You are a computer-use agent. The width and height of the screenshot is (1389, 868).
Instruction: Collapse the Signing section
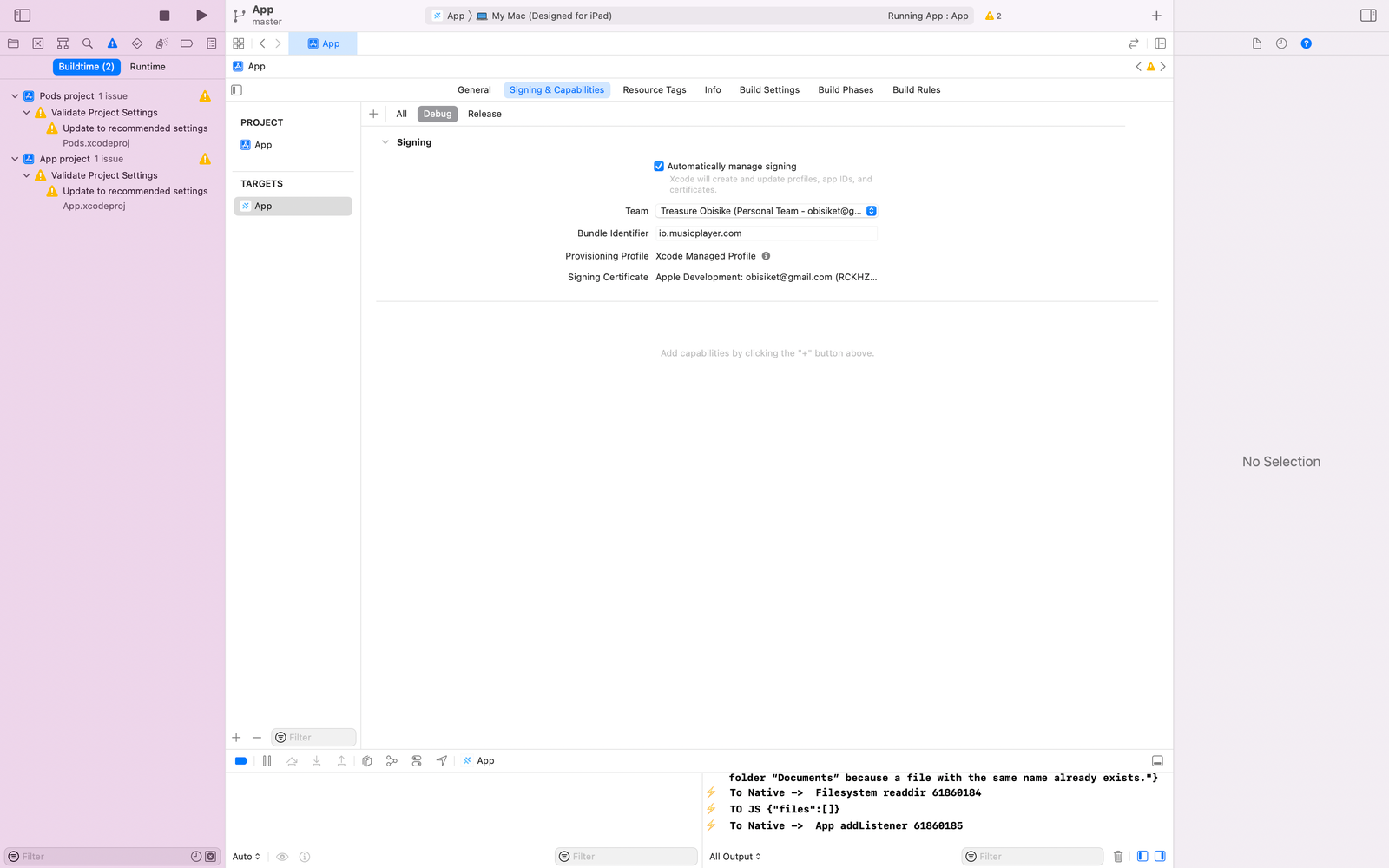tap(385, 142)
